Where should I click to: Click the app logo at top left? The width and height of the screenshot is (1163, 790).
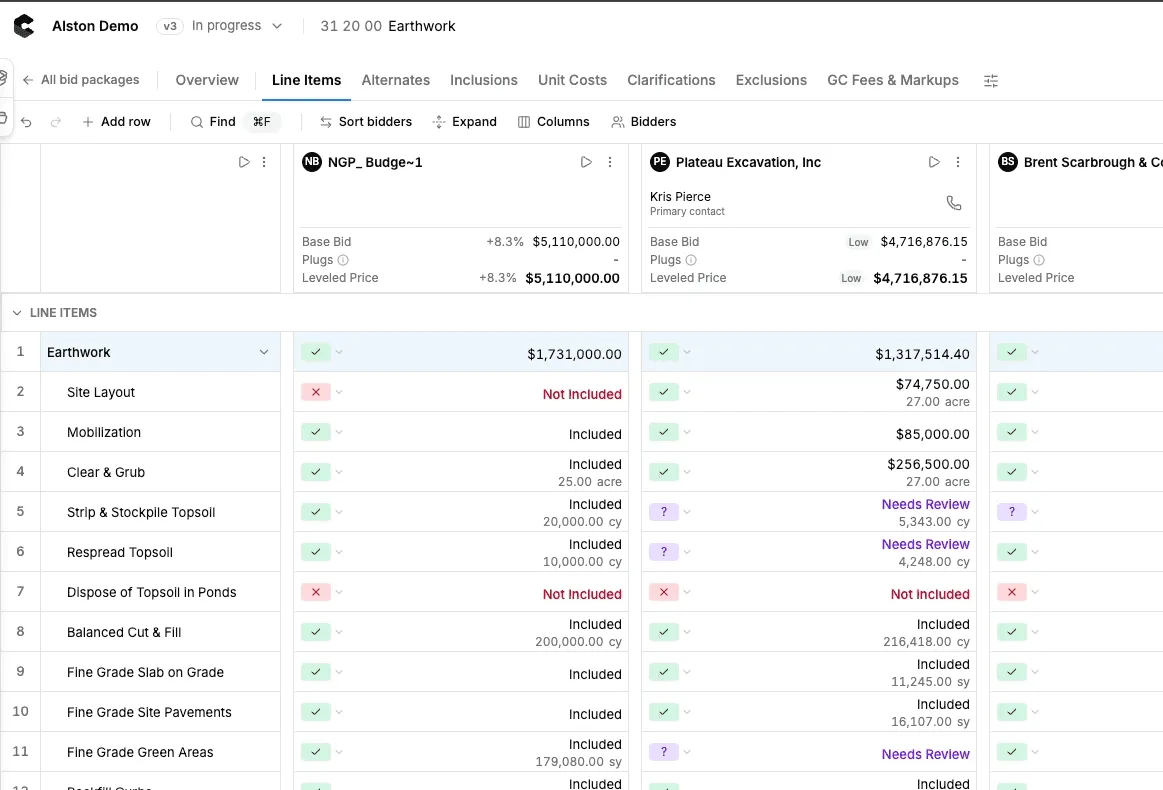coord(24,26)
